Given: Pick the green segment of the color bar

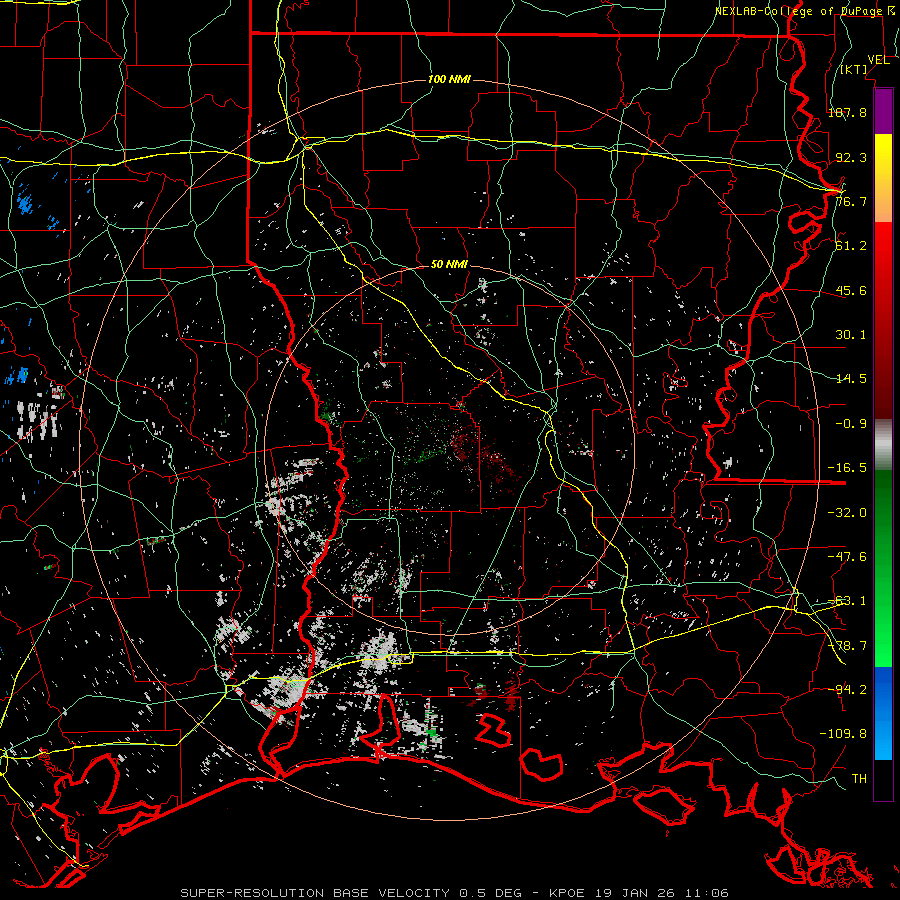Looking at the screenshot, I should tap(883, 568).
